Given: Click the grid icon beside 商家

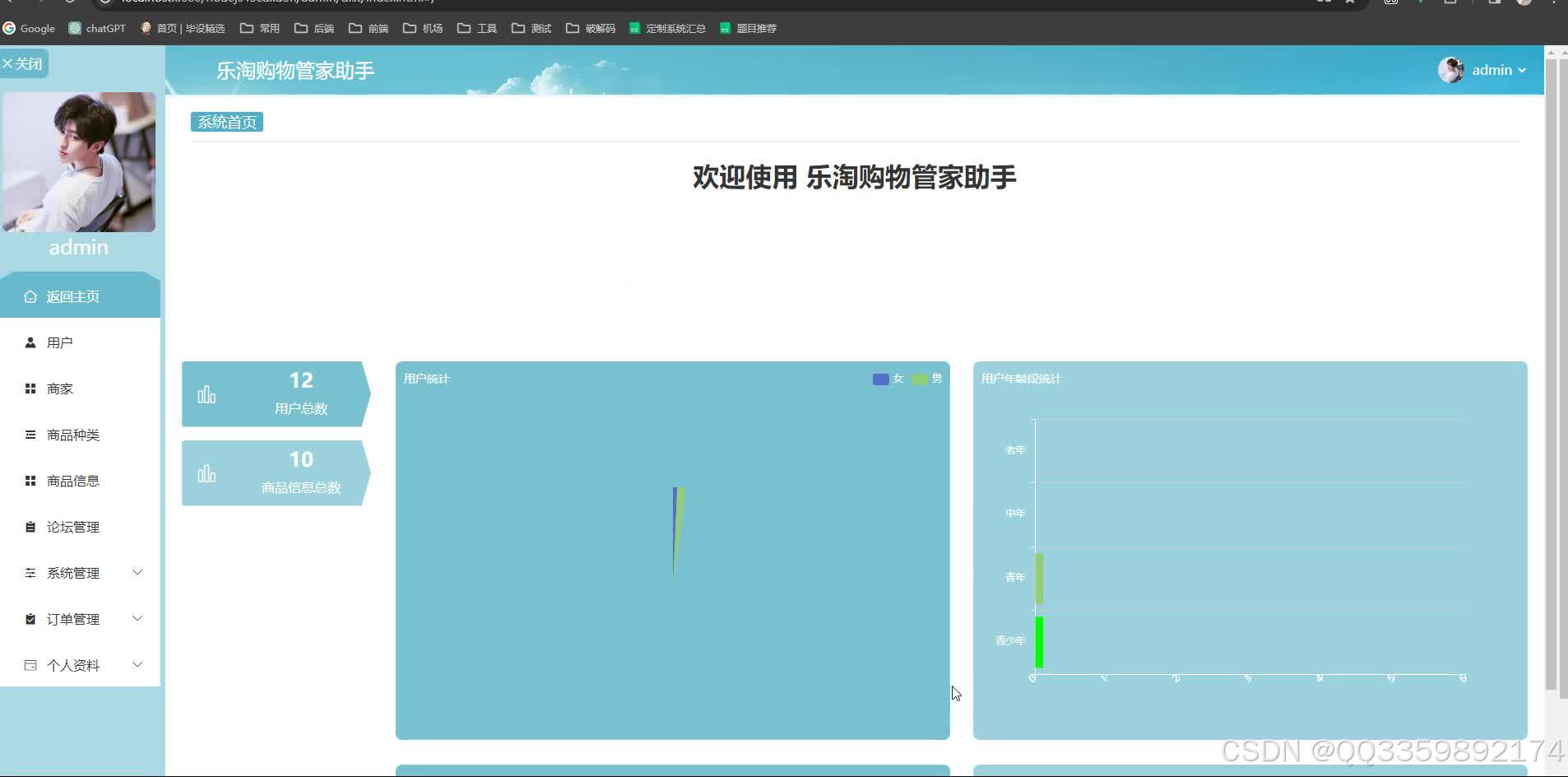Looking at the screenshot, I should pyautogui.click(x=30, y=388).
